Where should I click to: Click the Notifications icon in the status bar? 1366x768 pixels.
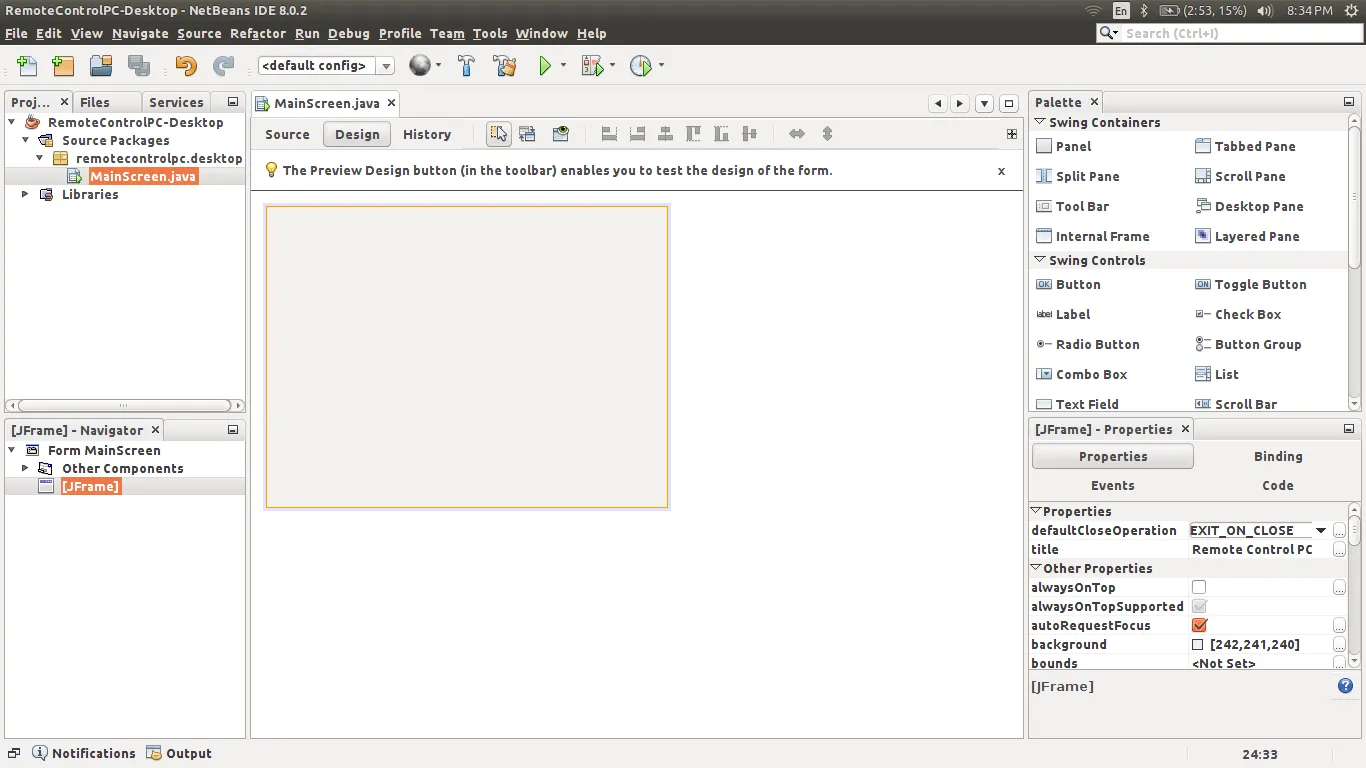point(40,753)
